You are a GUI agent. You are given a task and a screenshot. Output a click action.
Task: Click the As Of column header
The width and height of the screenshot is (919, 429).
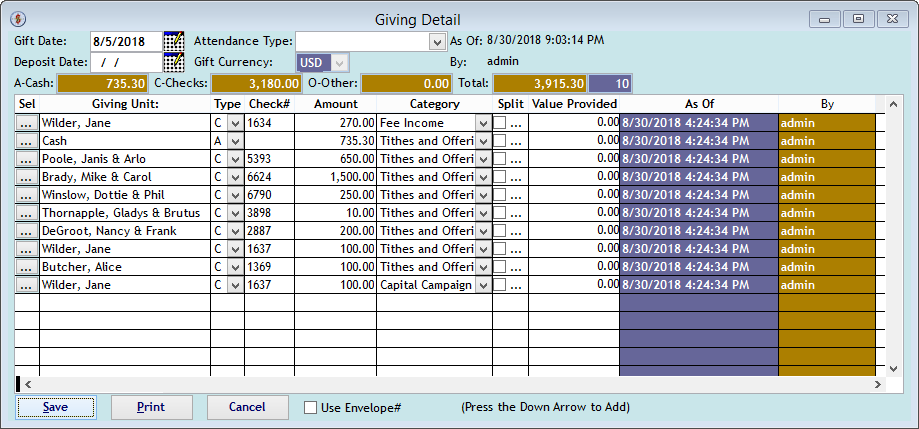pos(699,104)
